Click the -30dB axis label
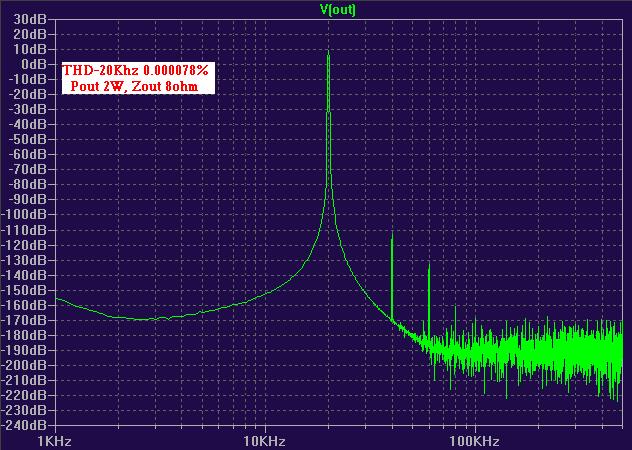The image size is (632, 450). click(27, 109)
